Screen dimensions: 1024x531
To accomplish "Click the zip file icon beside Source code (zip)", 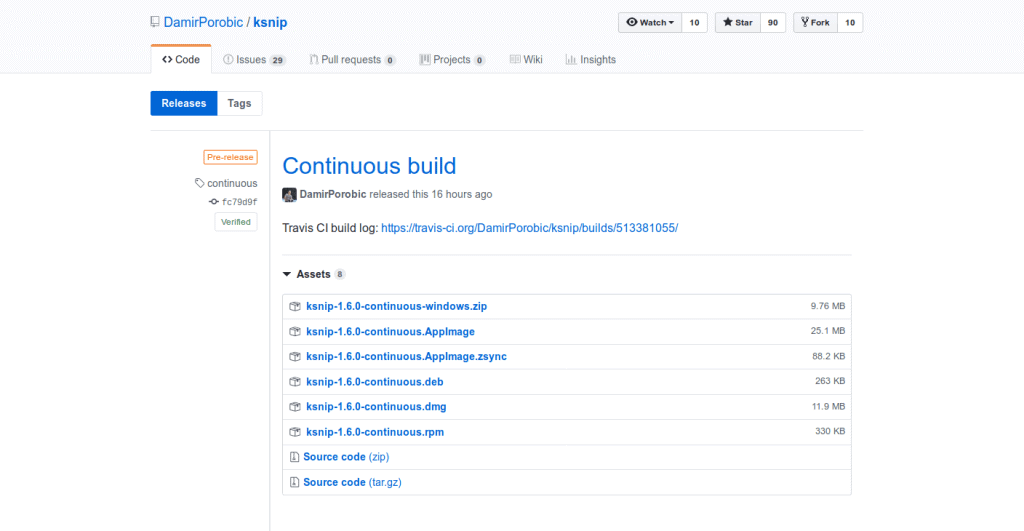I will coord(294,457).
